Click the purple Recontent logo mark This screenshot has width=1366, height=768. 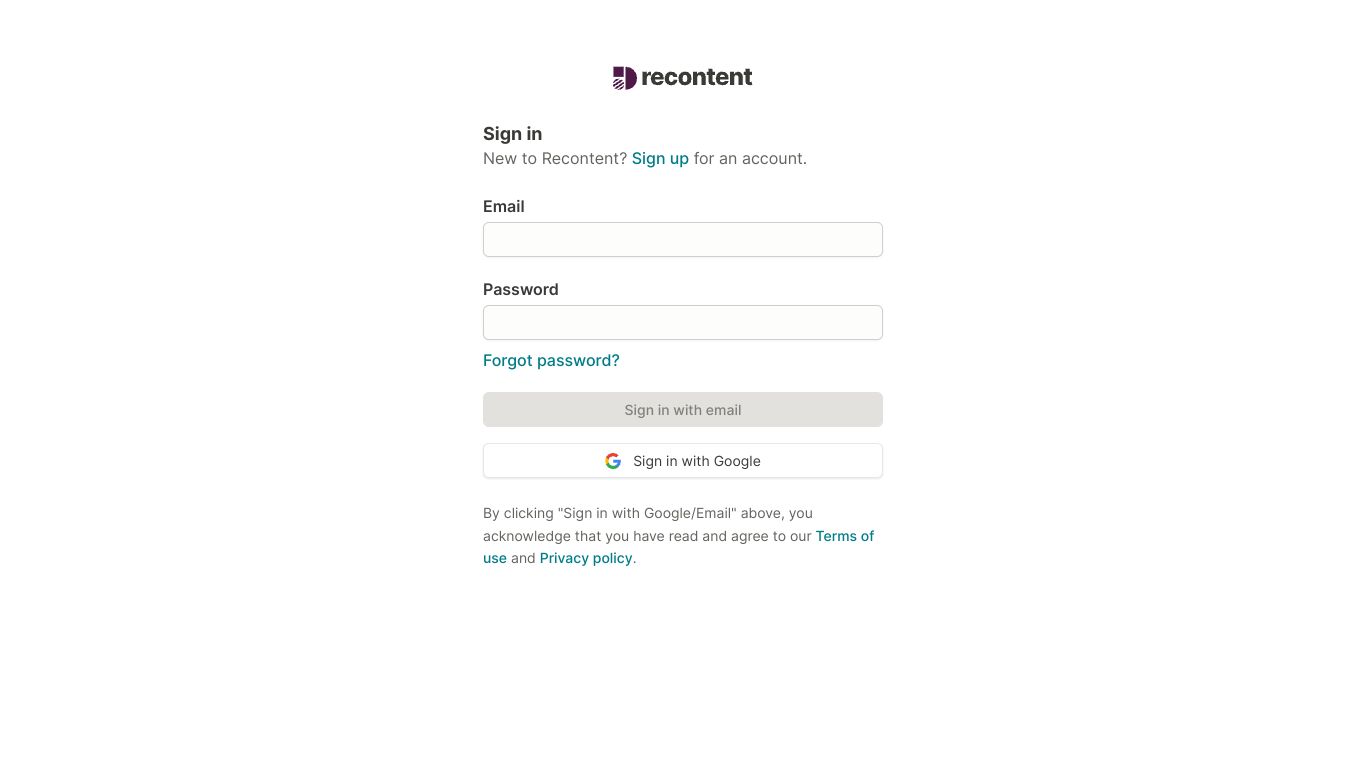(625, 78)
